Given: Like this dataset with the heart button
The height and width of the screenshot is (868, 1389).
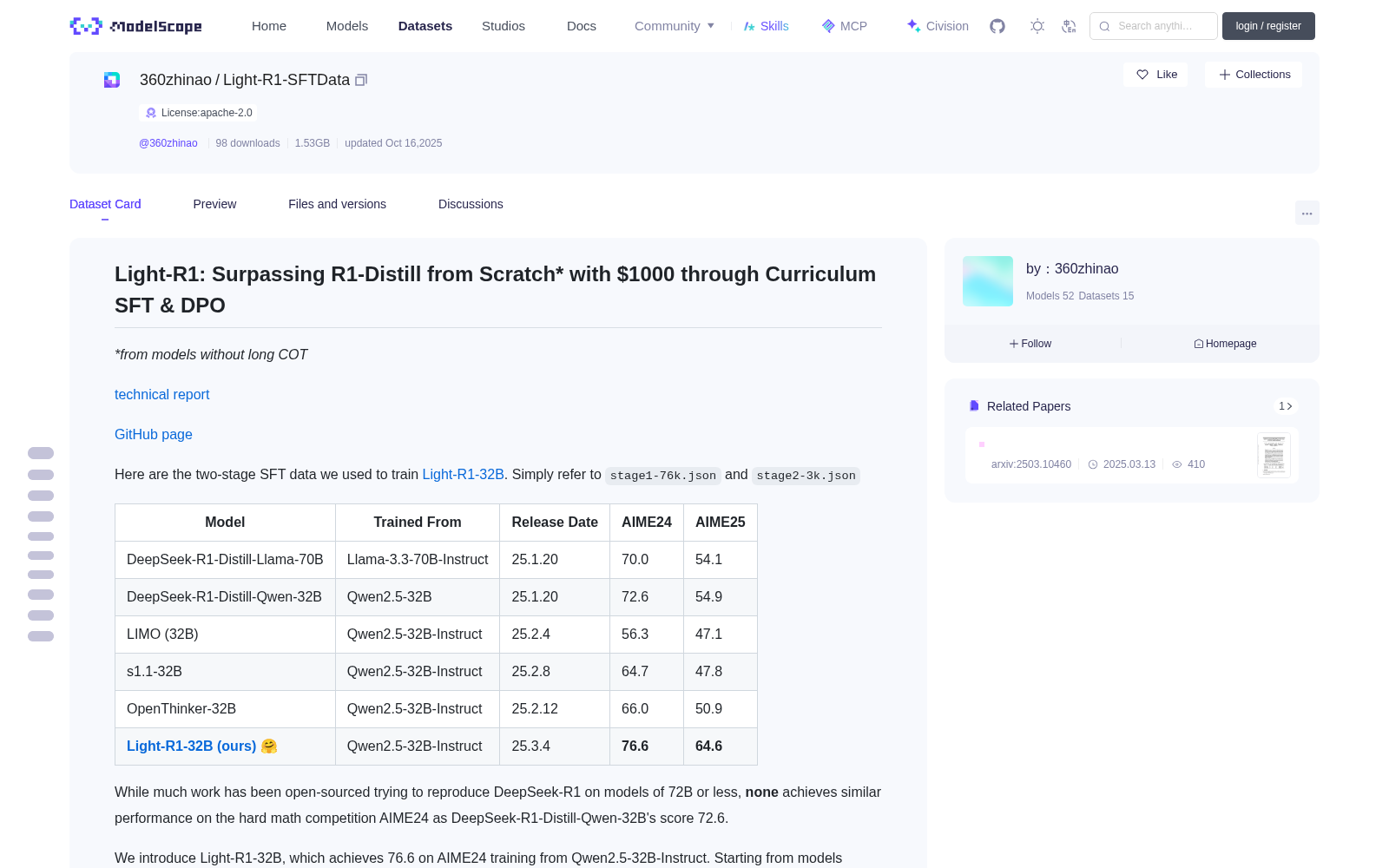Looking at the screenshot, I should tap(1156, 75).
